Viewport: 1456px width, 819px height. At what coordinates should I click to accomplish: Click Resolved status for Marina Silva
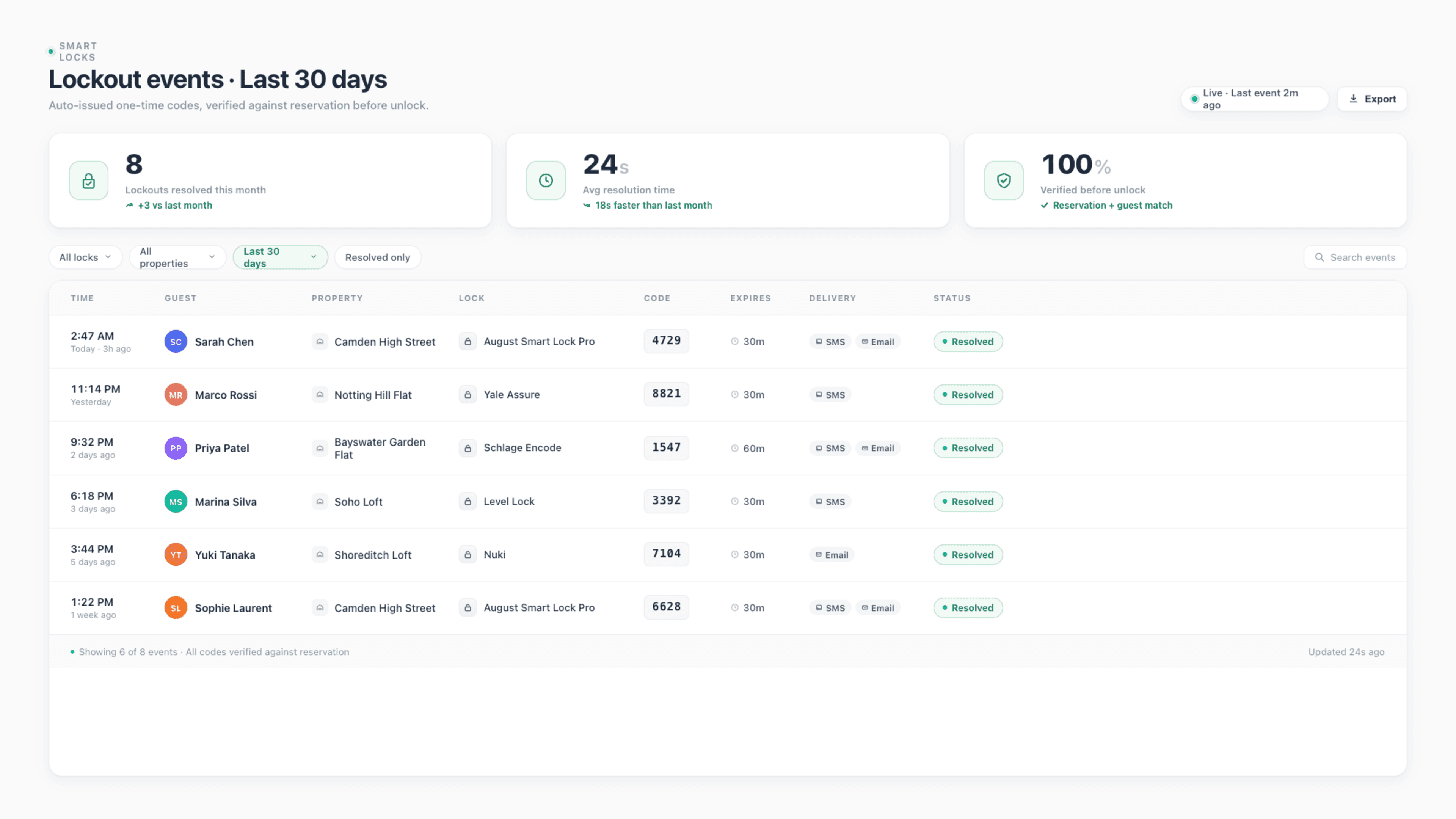pos(968,501)
